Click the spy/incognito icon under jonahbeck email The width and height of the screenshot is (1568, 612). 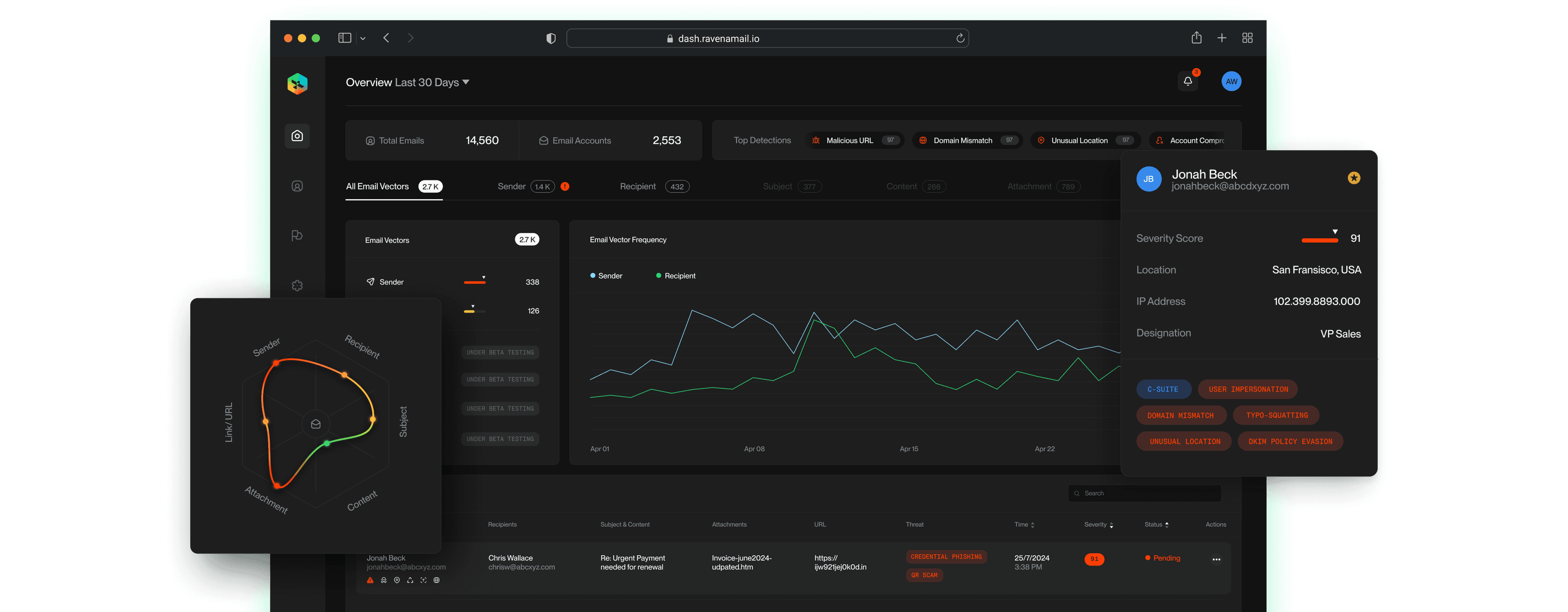(383, 580)
